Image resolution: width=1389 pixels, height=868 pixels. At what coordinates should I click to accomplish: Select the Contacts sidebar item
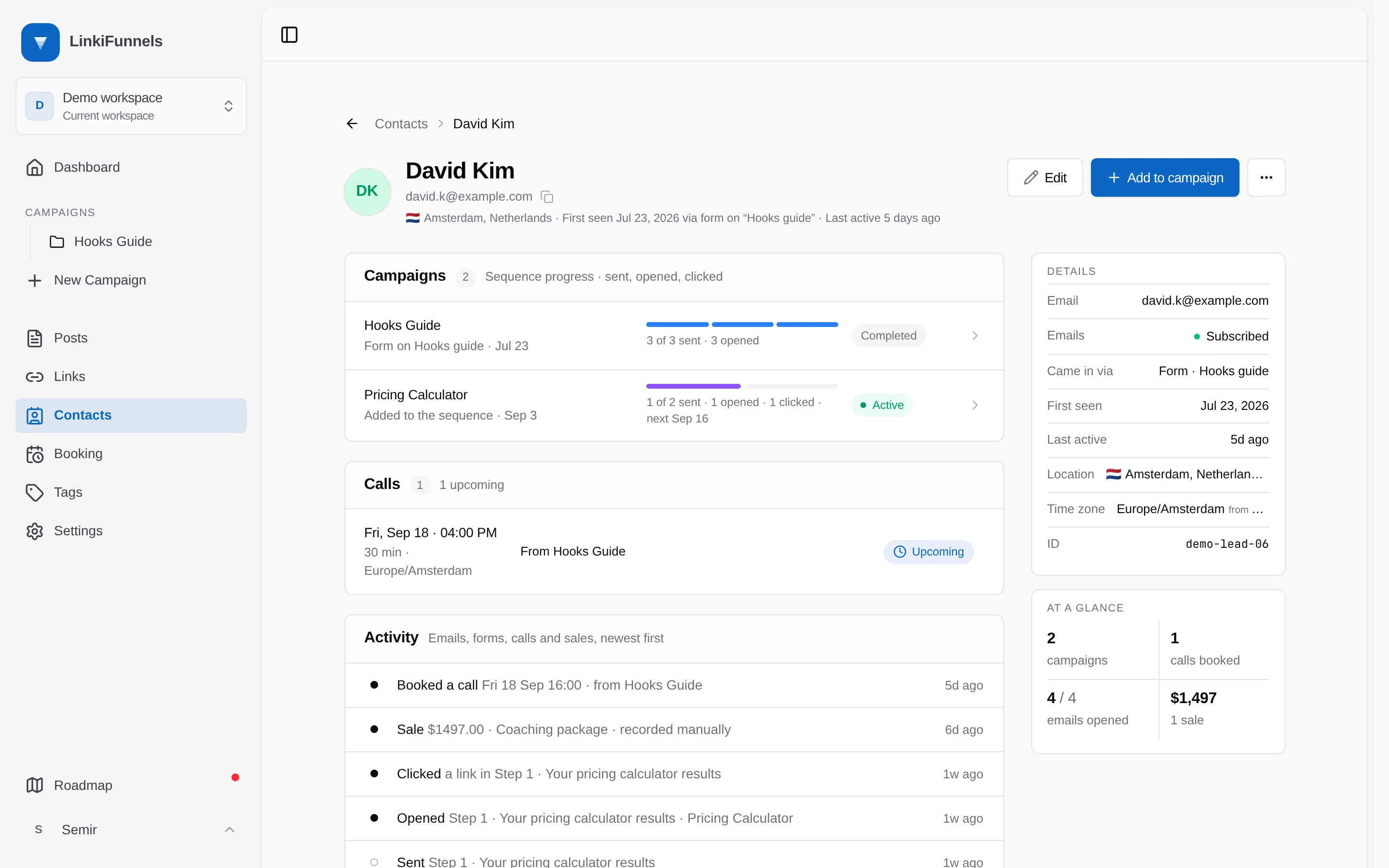pyautogui.click(x=131, y=416)
